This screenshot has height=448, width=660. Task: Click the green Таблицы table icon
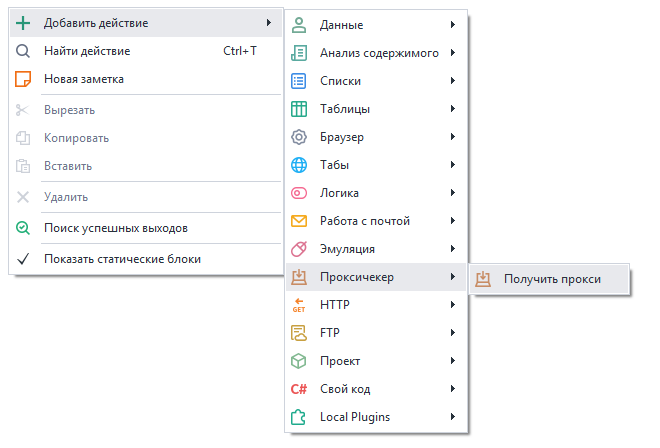tap(298, 109)
